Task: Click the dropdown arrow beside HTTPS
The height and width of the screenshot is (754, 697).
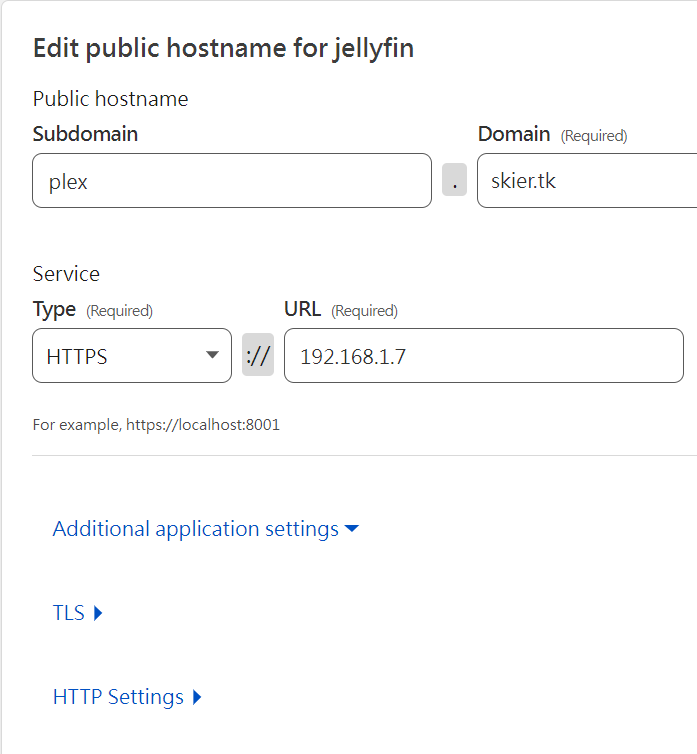Action: 212,355
